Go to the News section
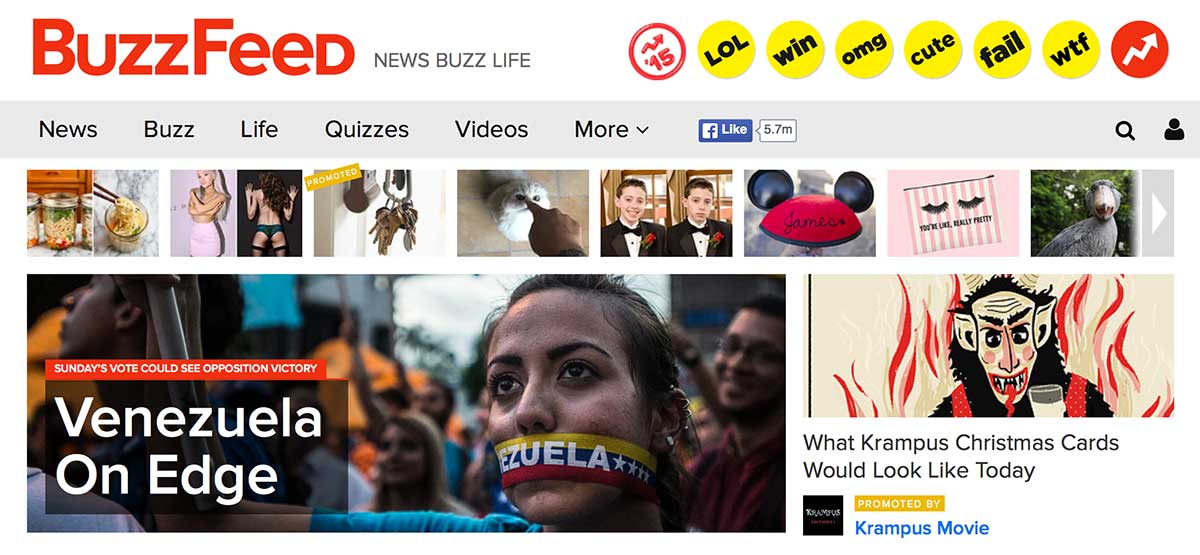Viewport: 1200px width, 555px height. pos(68,129)
